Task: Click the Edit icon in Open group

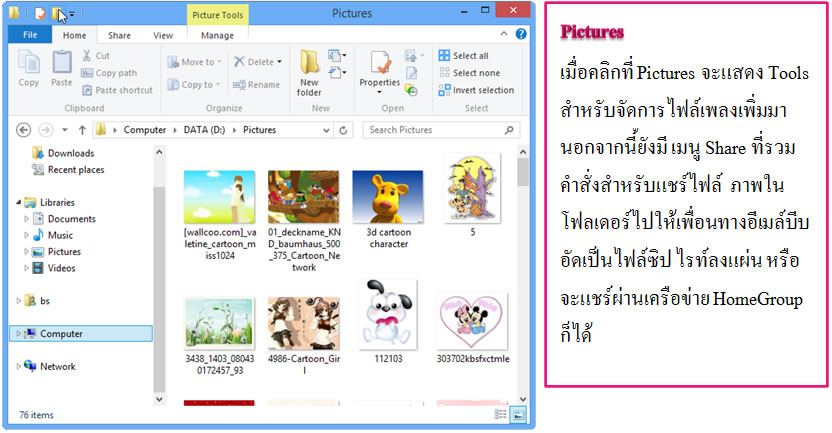Action: click(412, 73)
